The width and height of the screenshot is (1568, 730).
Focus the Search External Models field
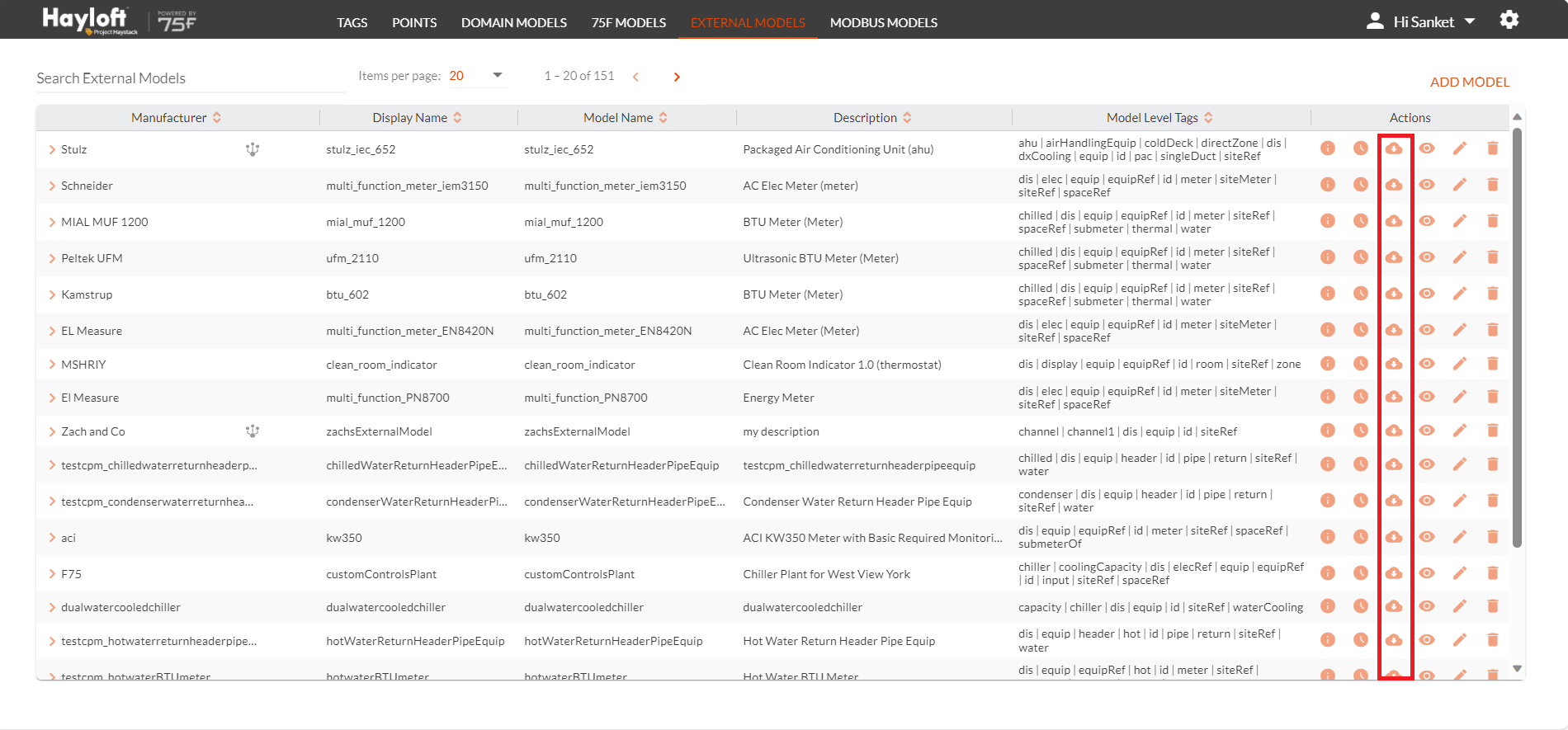point(191,78)
